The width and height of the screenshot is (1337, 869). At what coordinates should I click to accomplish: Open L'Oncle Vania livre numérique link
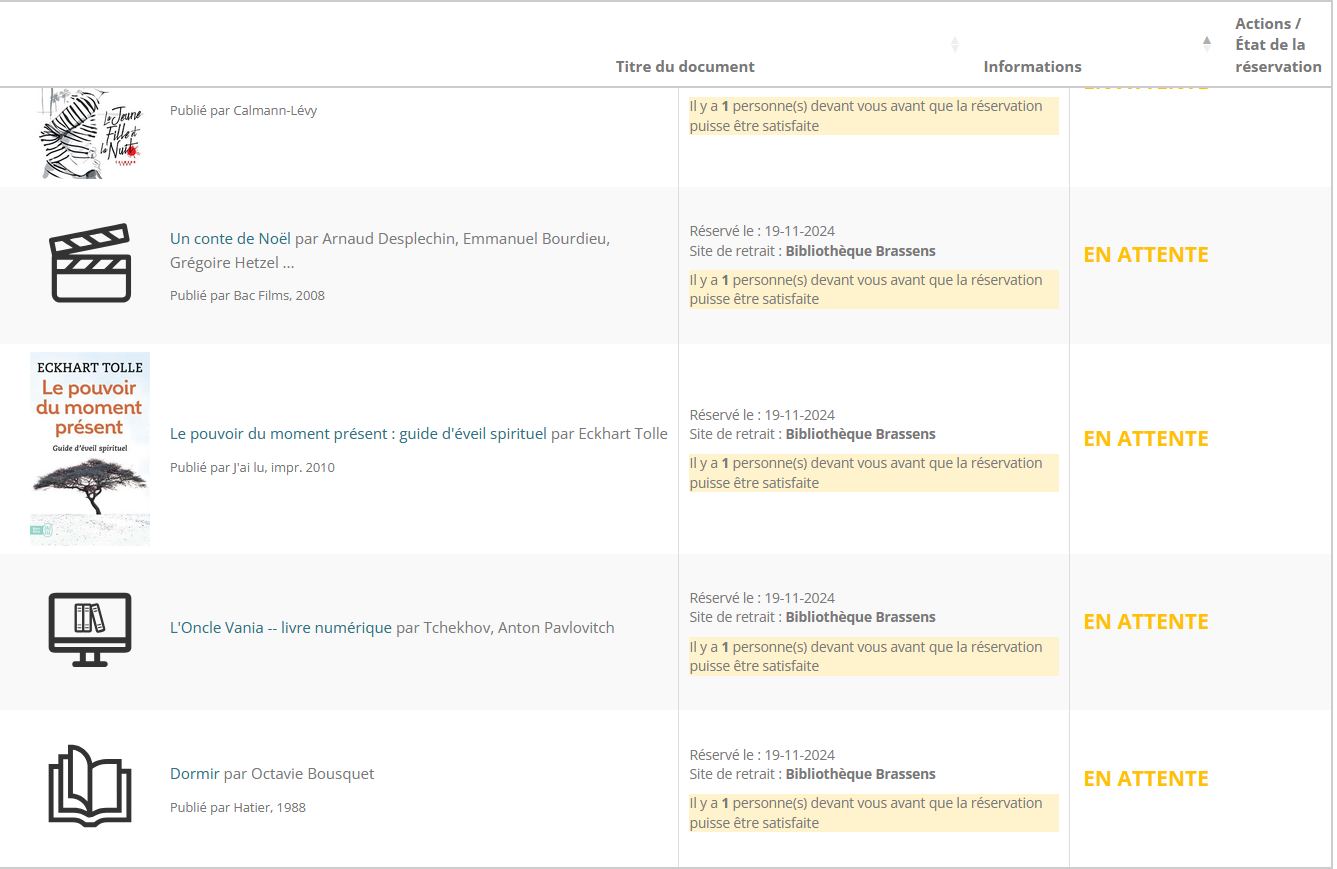[x=280, y=627]
